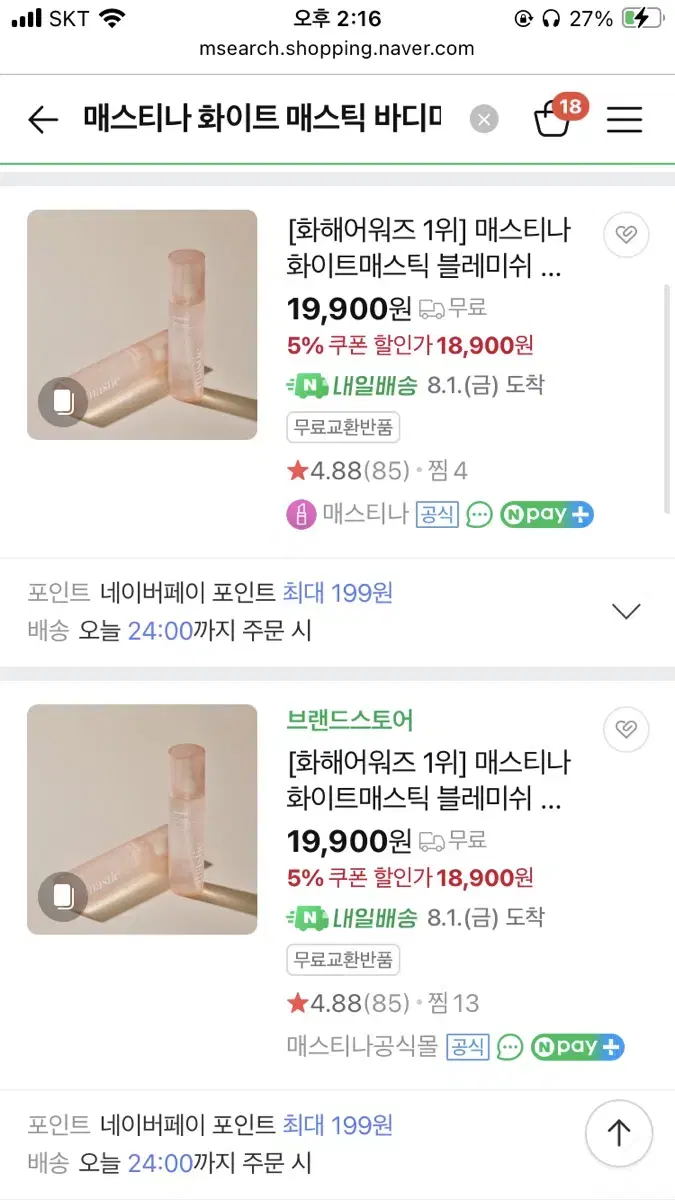Tap the 브랜드스토어 label

point(350,720)
